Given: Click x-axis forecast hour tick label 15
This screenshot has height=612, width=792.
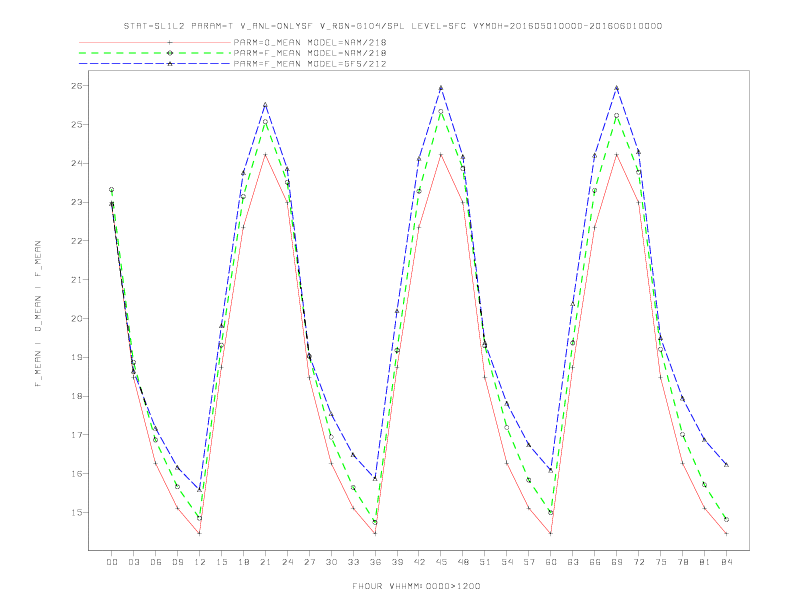Looking at the screenshot, I should [221, 562].
